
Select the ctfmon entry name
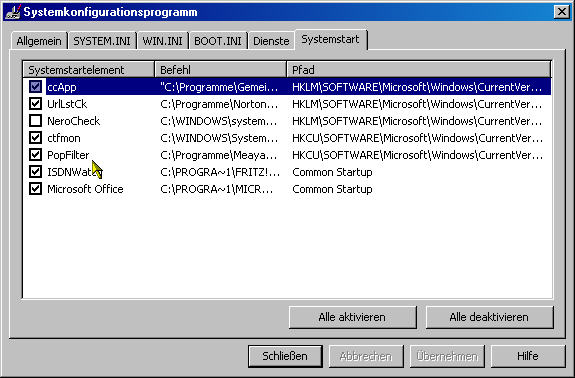(x=64, y=138)
